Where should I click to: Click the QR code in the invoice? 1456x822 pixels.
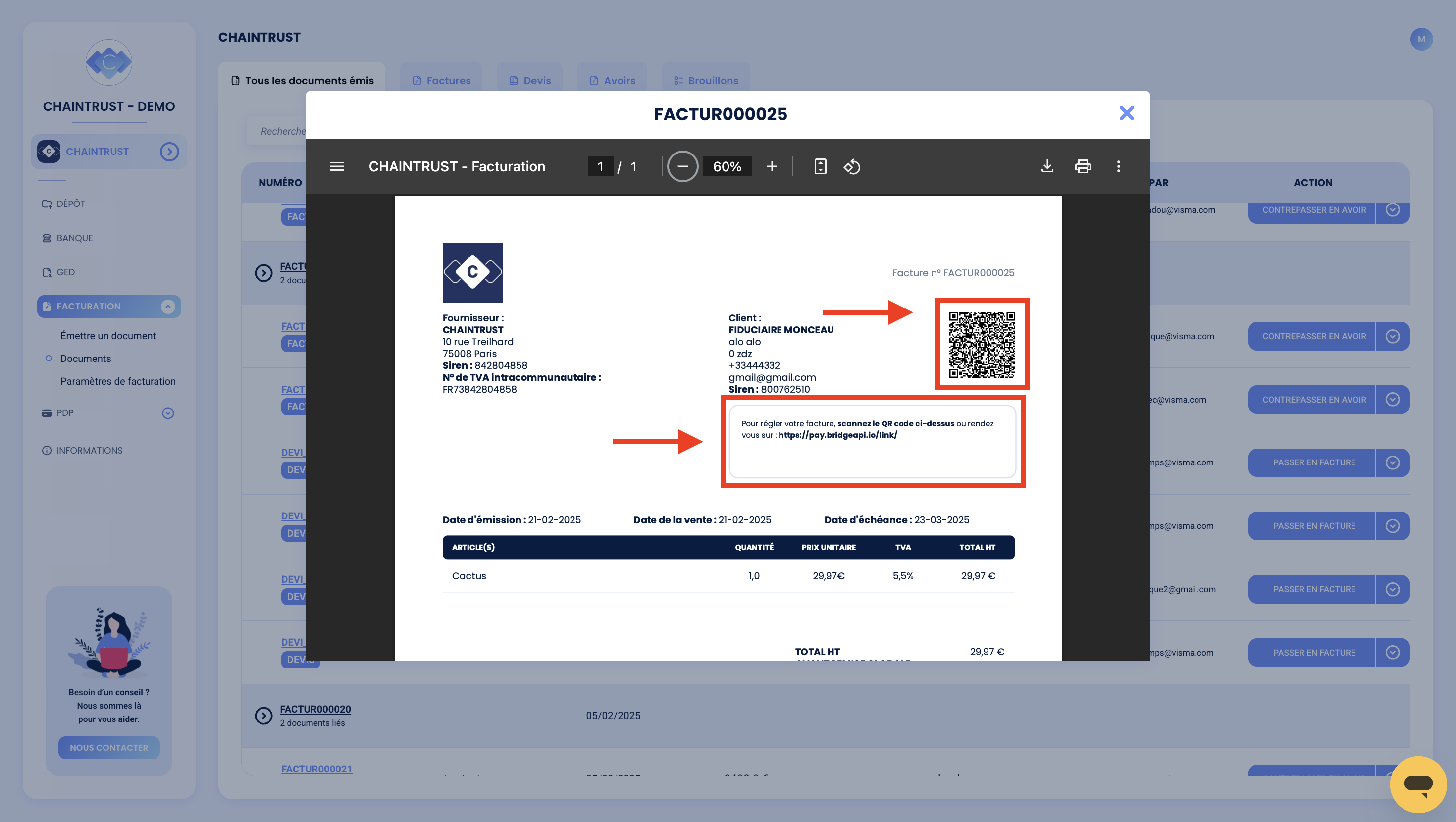click(982, 344)
